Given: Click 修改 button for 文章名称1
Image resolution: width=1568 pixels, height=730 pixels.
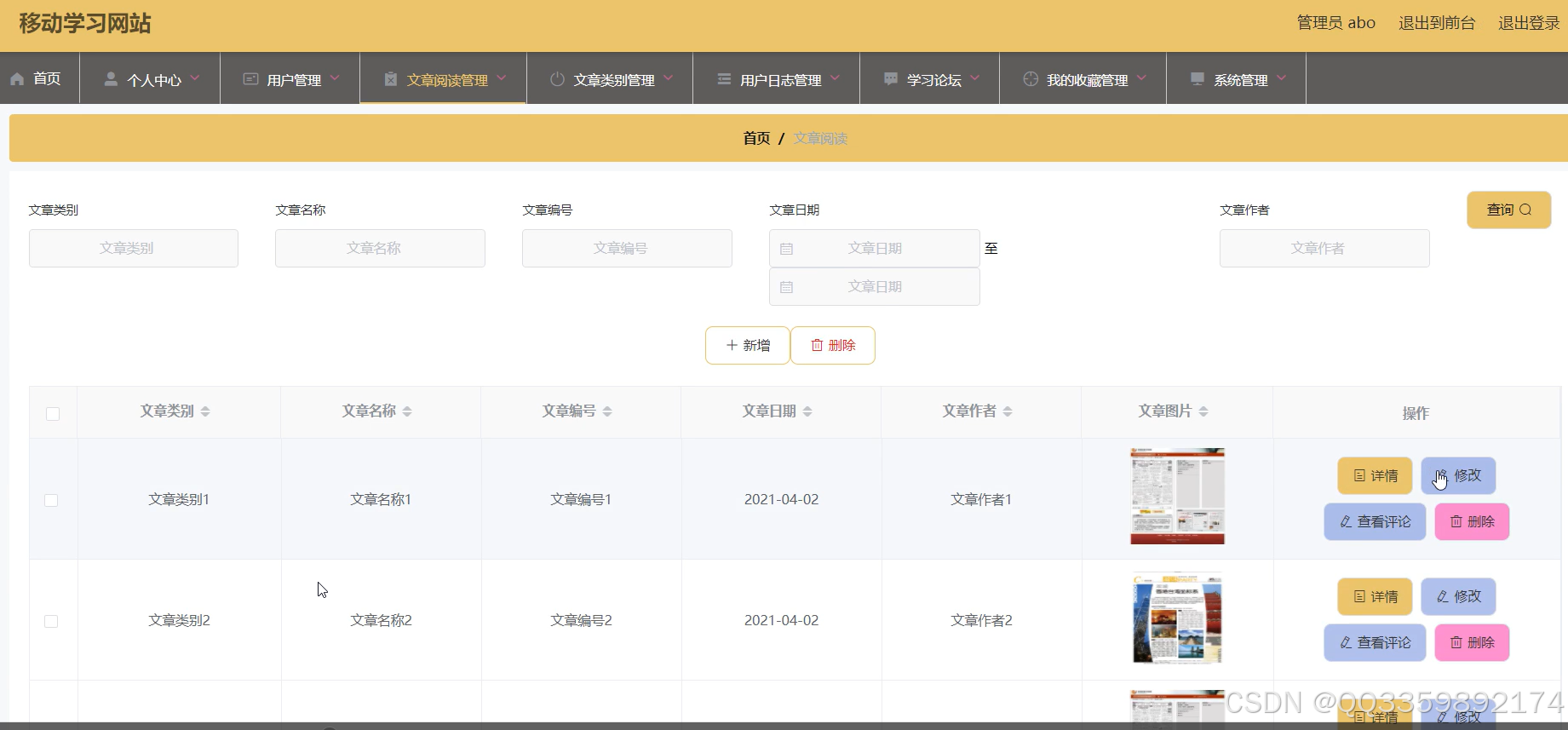Looking at the screenshot, I should coord(1458,475).
